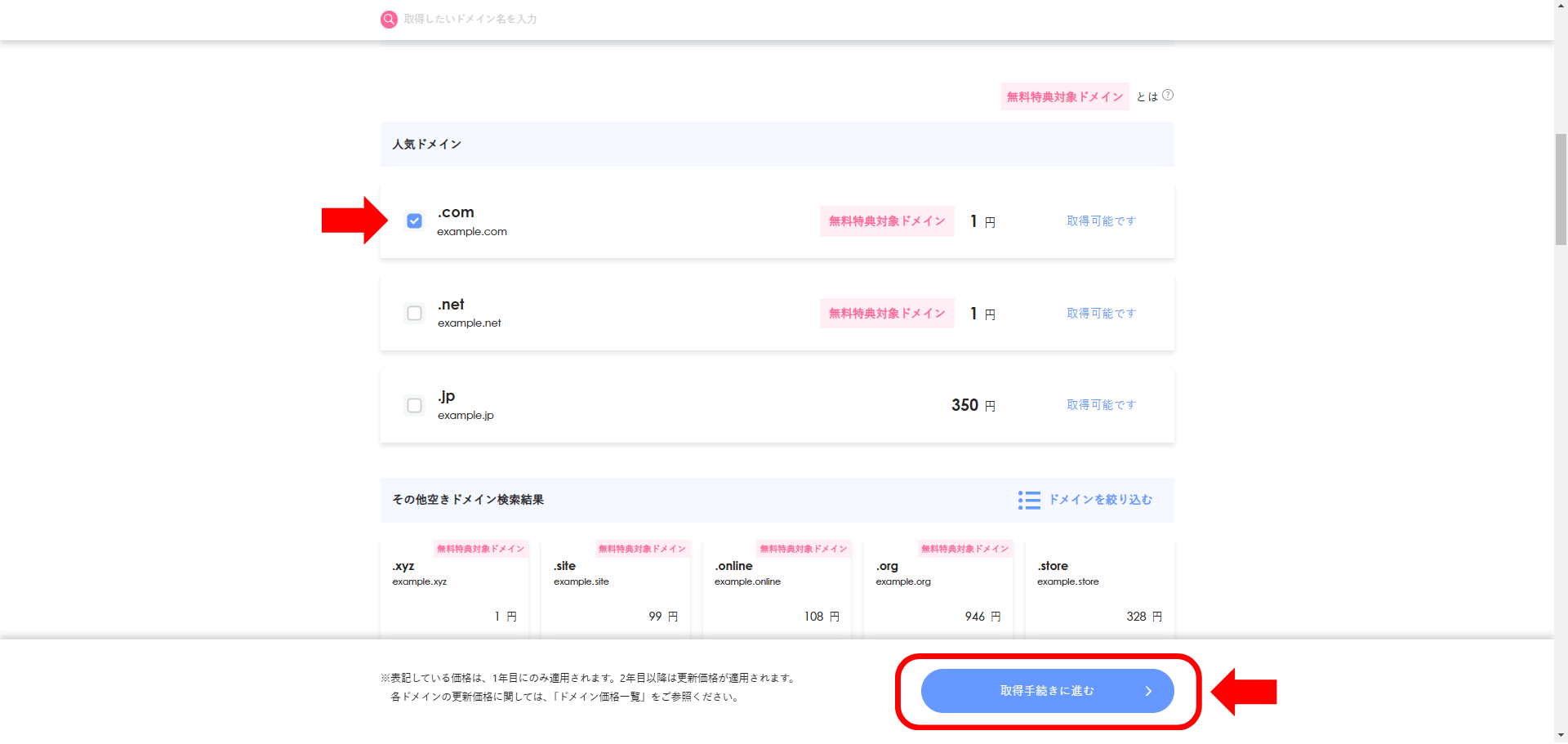Click 取得可能です in the .net row
The image size is (1568, 744).
pos(1101,314)
